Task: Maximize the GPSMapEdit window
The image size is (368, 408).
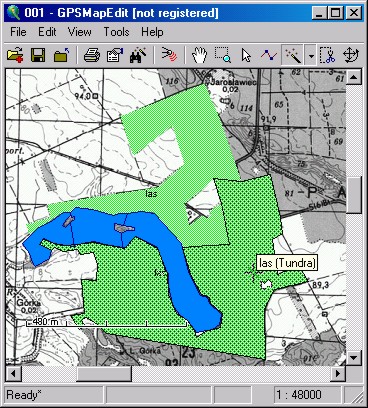Action: click(x=335, y=13)
